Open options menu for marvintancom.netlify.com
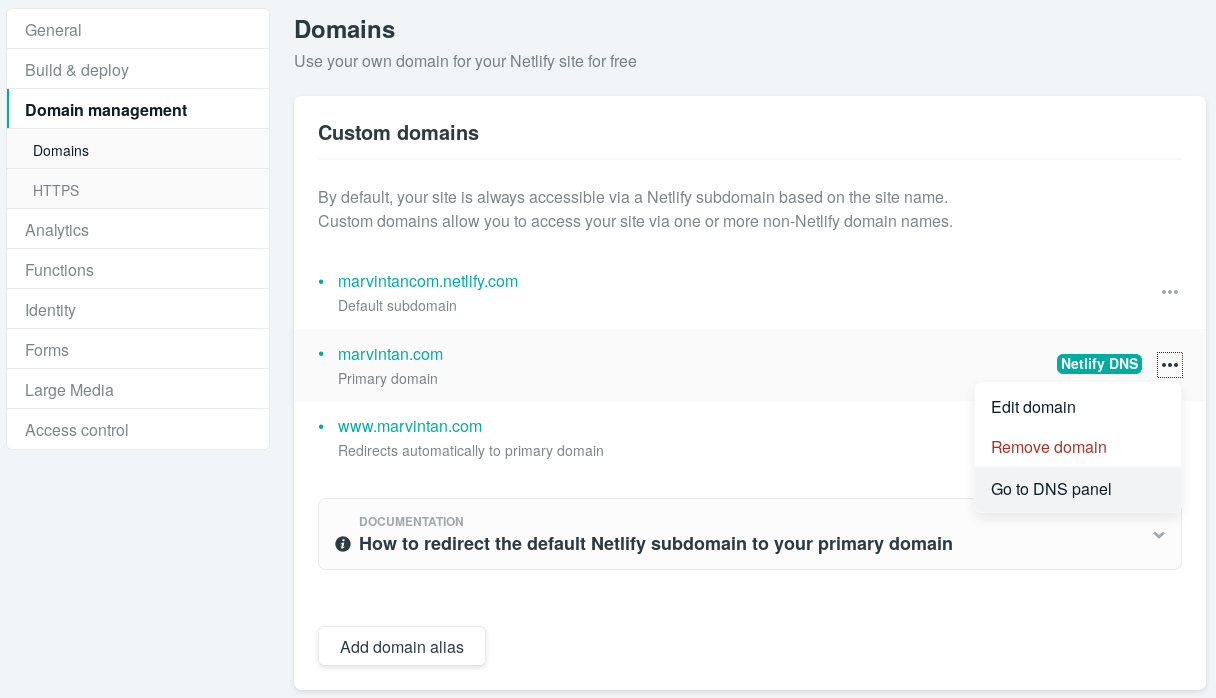1216x698 pixels. [1169, 292]
